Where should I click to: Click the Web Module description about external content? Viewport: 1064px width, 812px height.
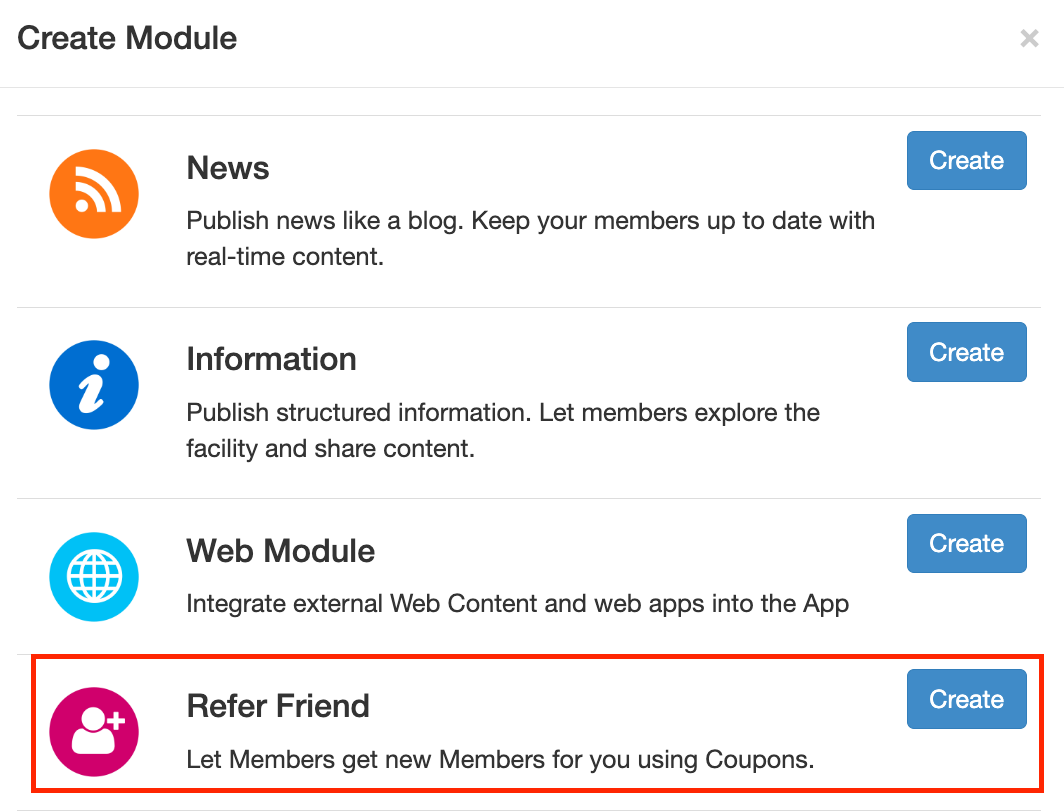coord(517,604)
